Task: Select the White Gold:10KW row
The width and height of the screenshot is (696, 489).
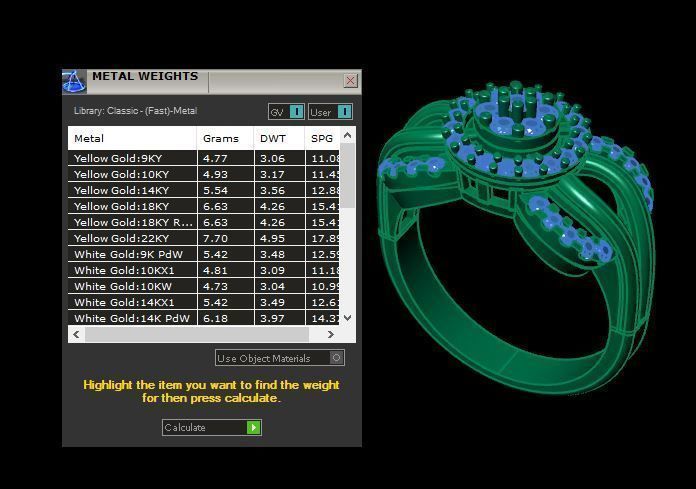Action: pyautogui.click(x=204, y=286)
